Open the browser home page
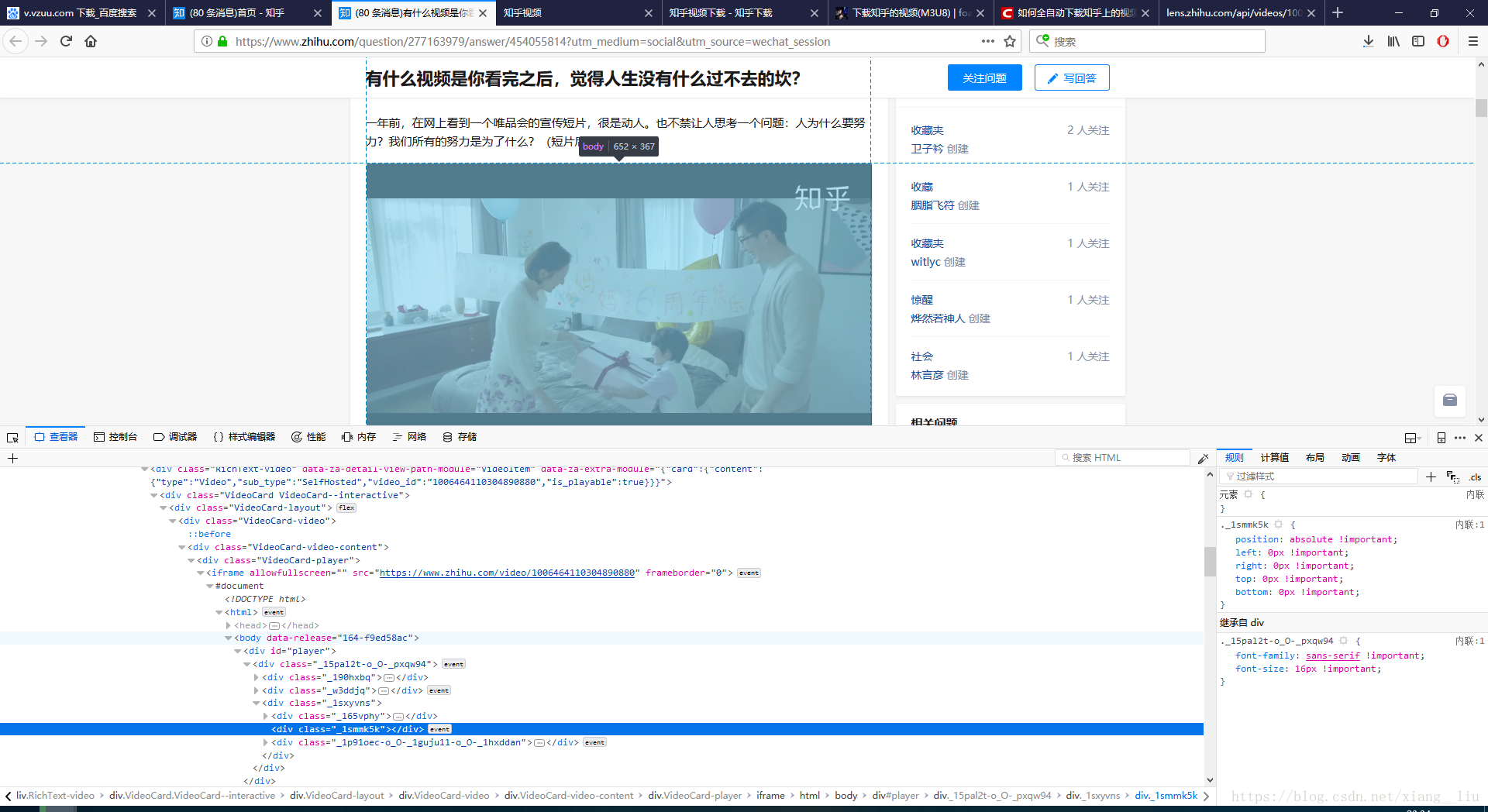1488x812 pixels. point(91,41)
